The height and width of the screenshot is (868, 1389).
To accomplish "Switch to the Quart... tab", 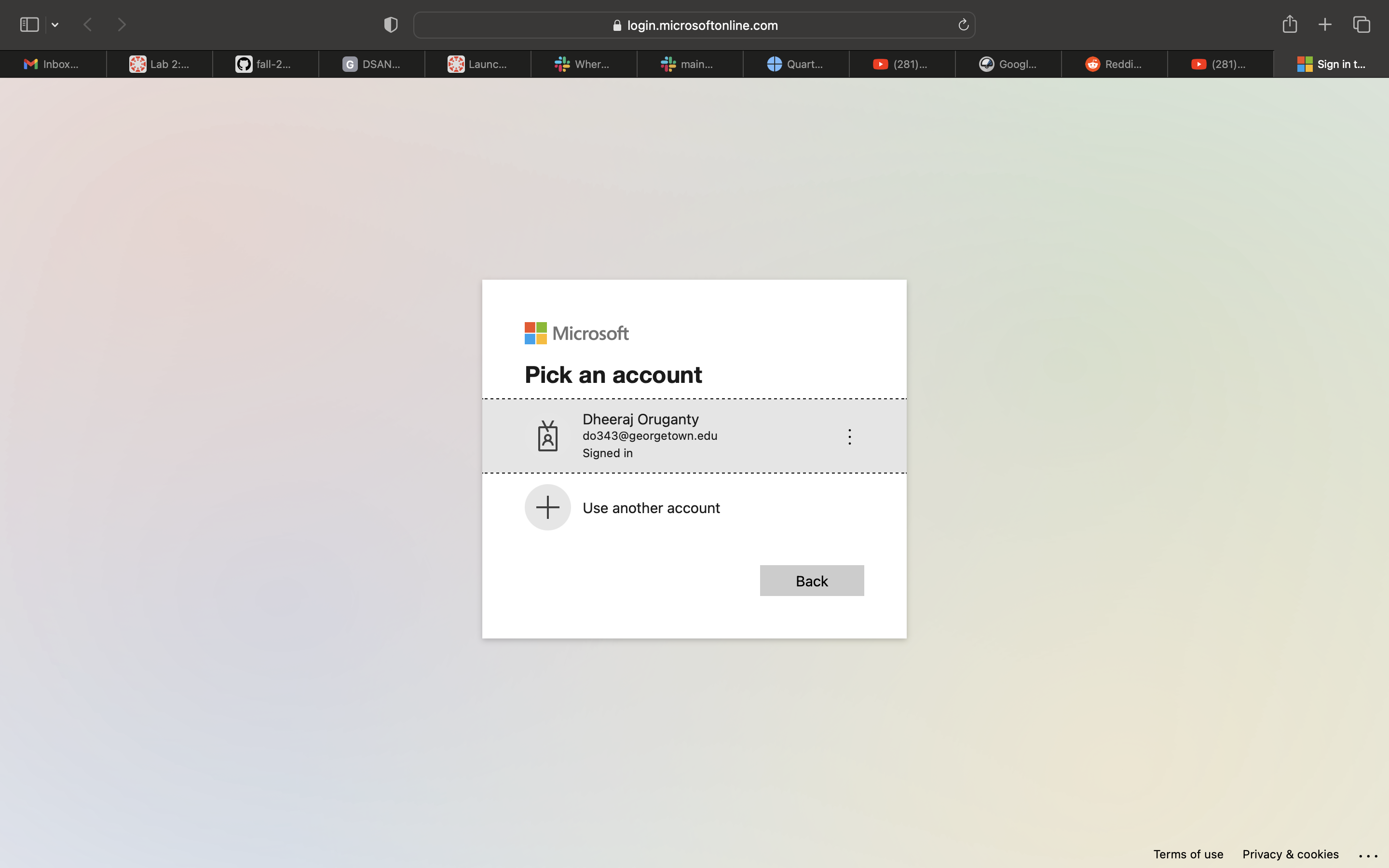I will (797, 64).
